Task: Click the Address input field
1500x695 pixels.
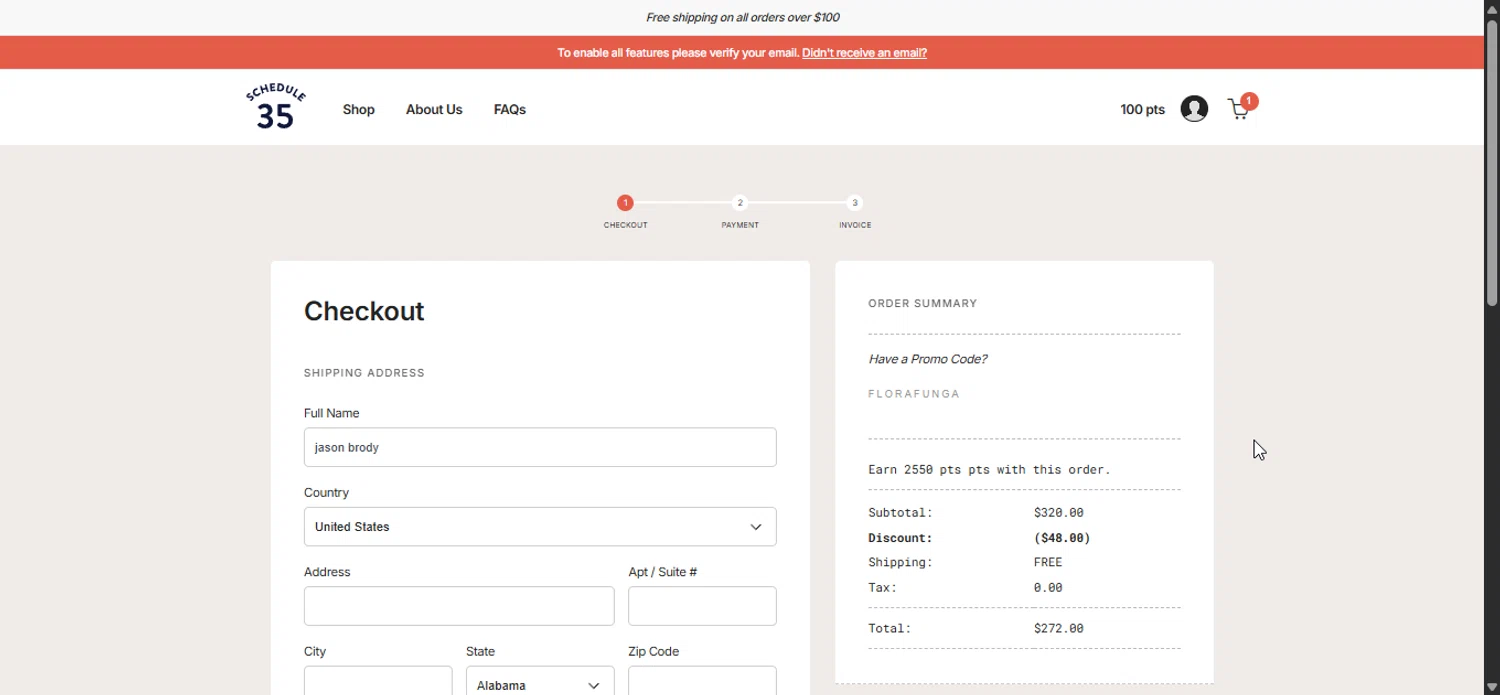Action: (459, 606)
